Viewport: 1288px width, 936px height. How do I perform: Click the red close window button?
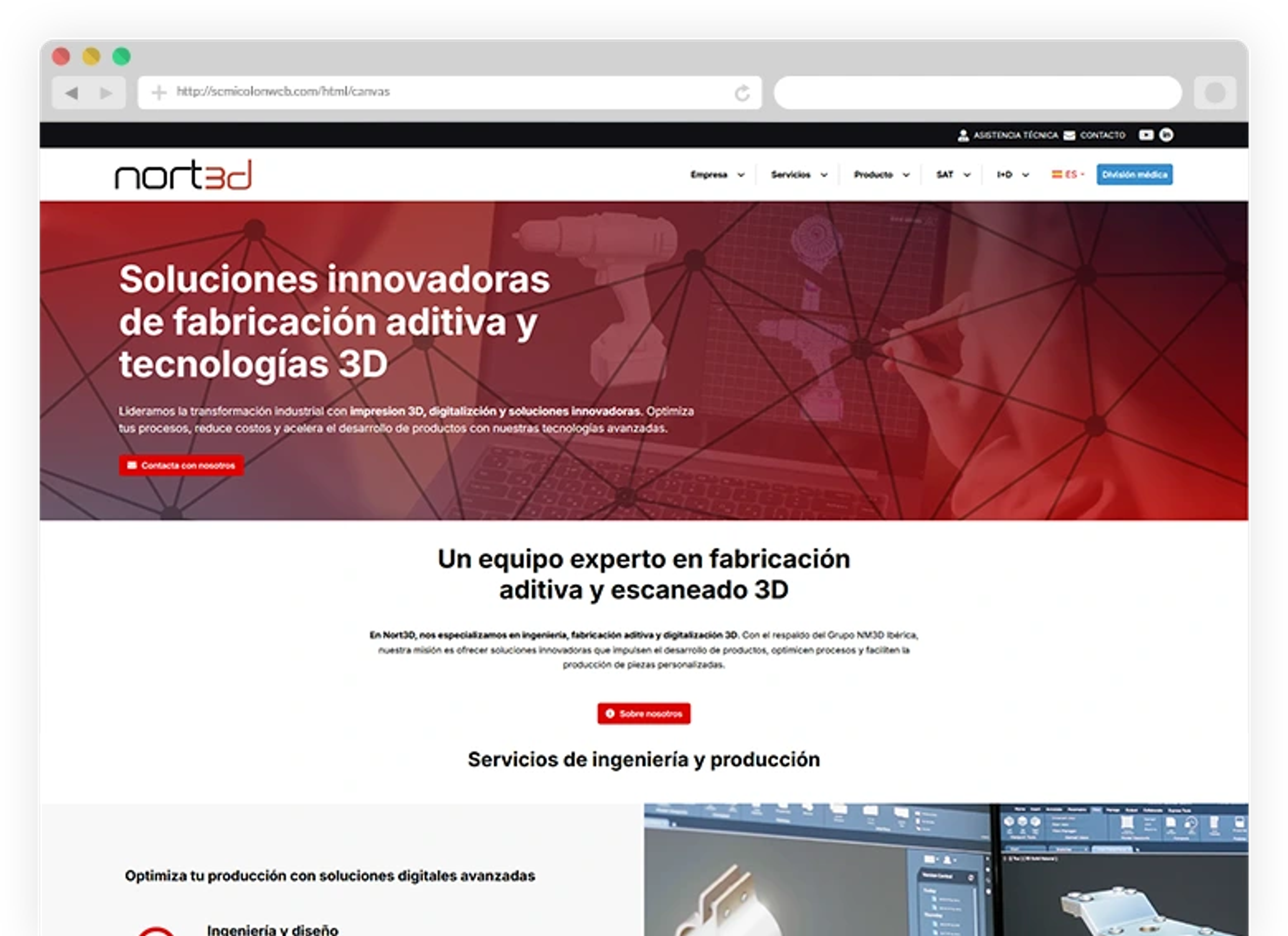[x=61, y=56]
